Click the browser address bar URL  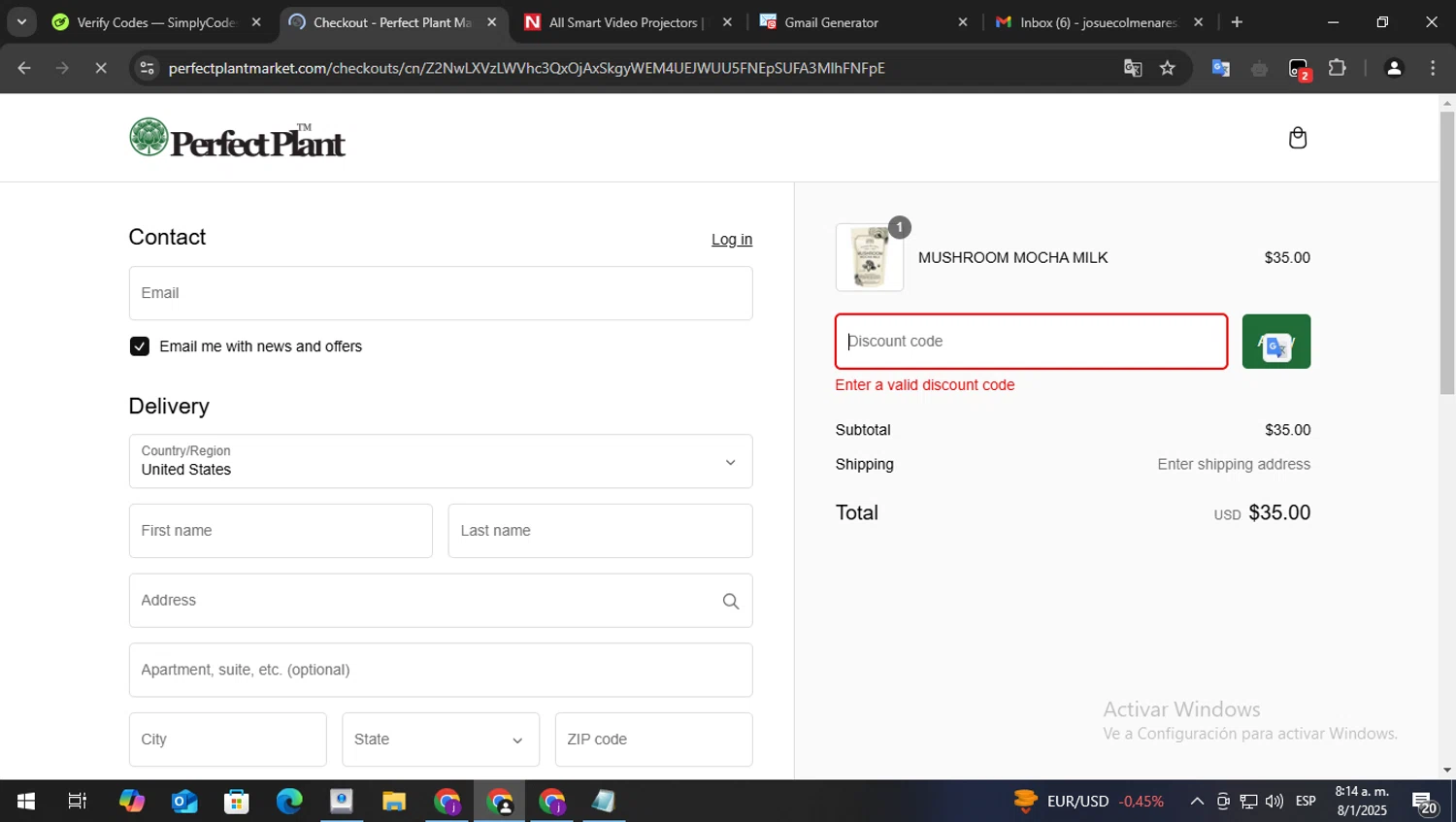pos(526,68)
